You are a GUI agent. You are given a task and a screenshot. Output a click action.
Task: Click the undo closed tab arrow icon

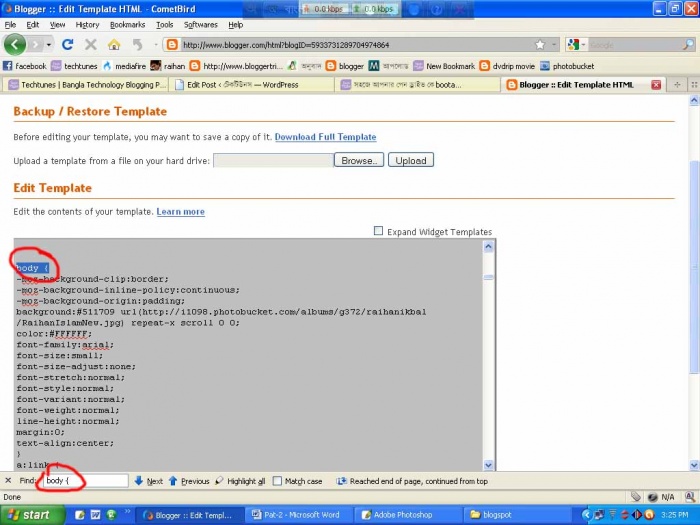(138, 44)
